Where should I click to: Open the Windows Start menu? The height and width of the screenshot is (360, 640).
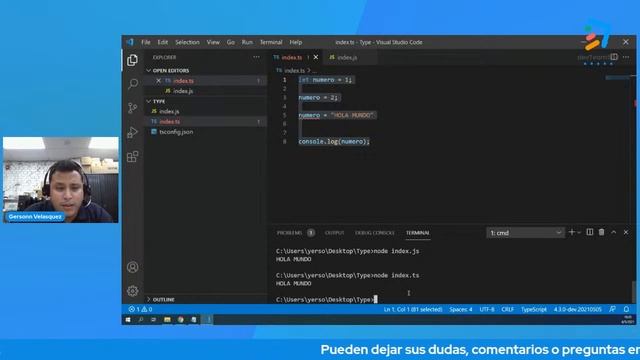128,320
